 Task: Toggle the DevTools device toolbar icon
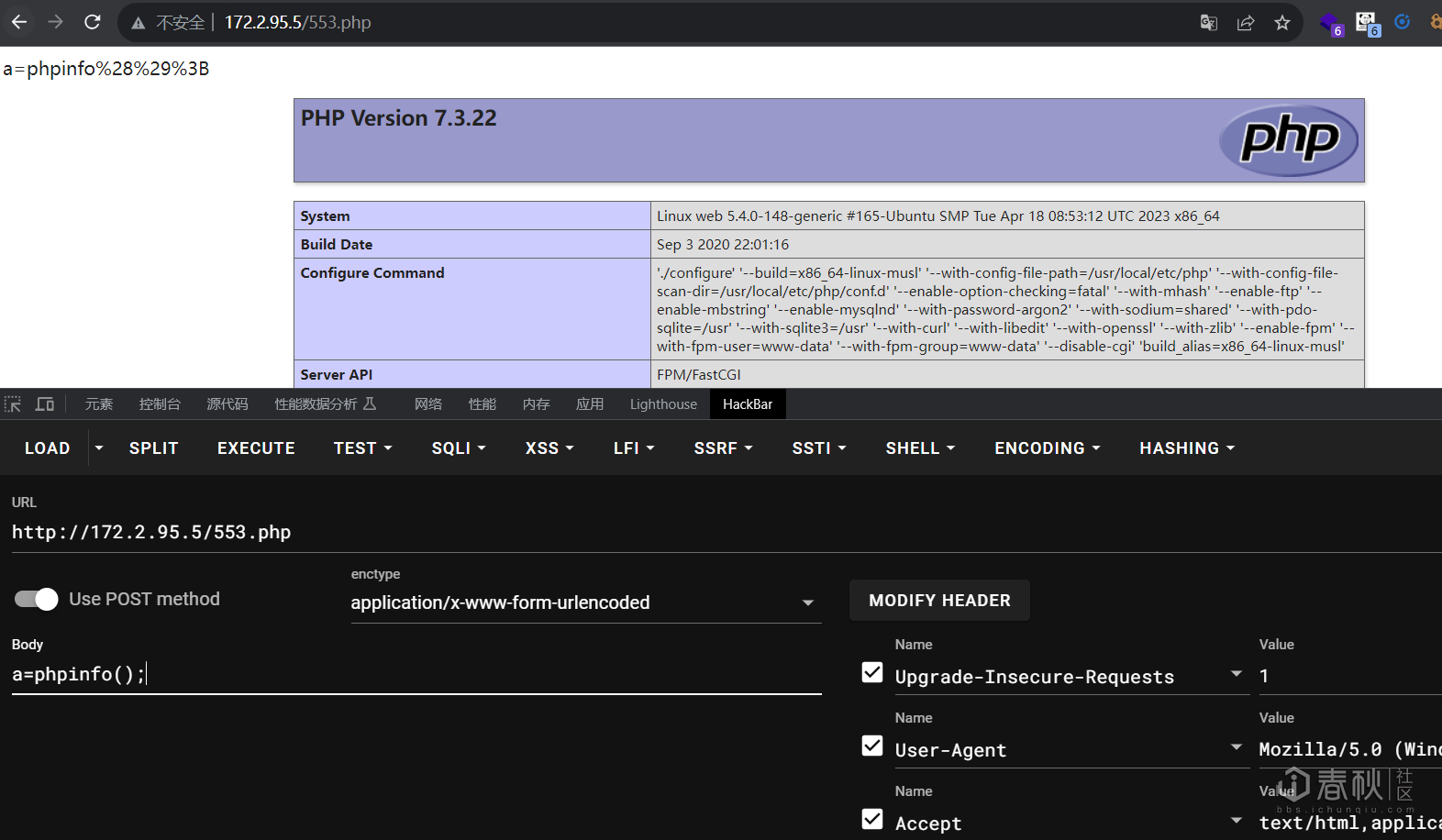click(45, 404)
